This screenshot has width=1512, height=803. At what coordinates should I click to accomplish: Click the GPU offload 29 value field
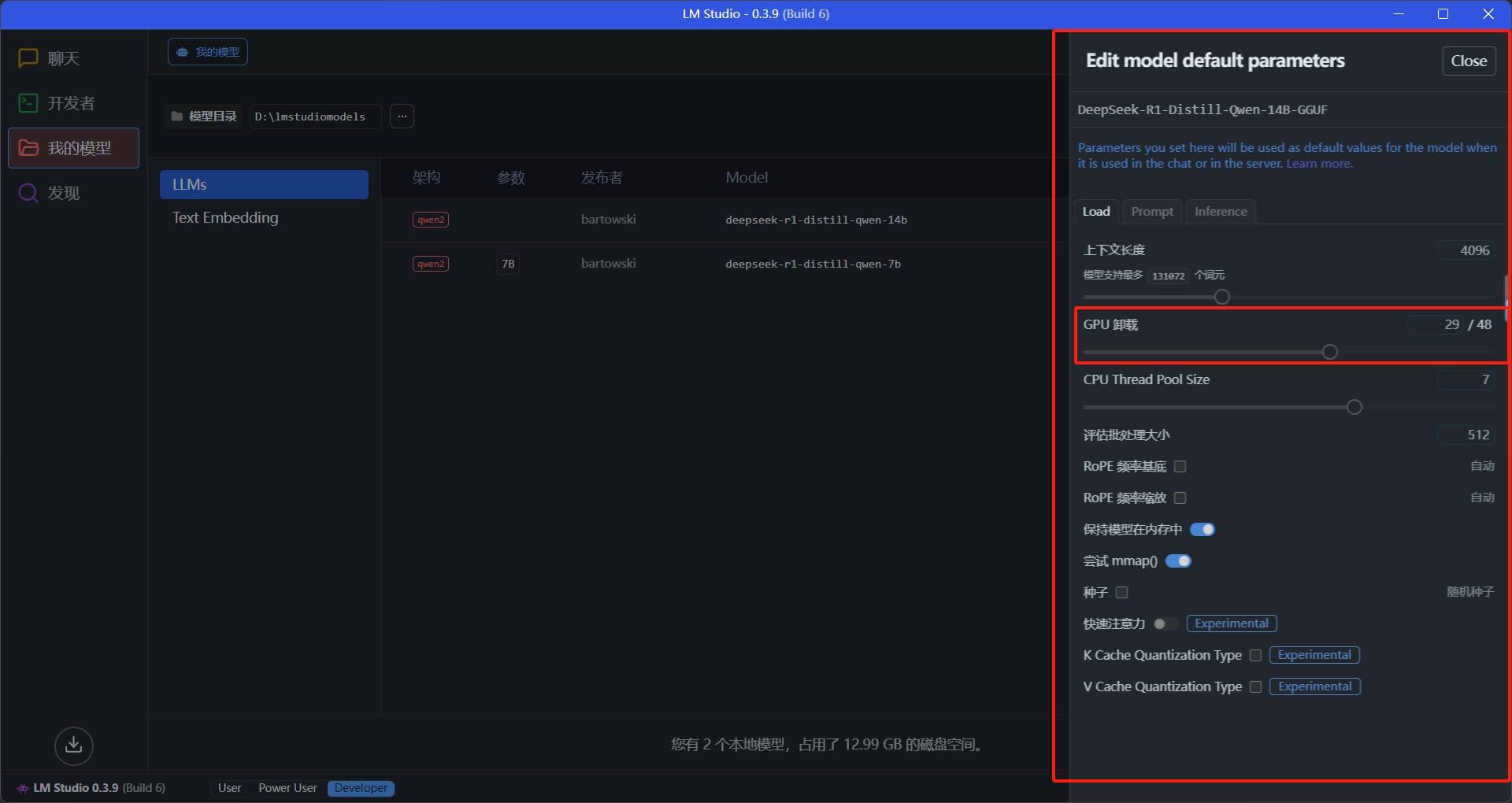(1436, 324)
